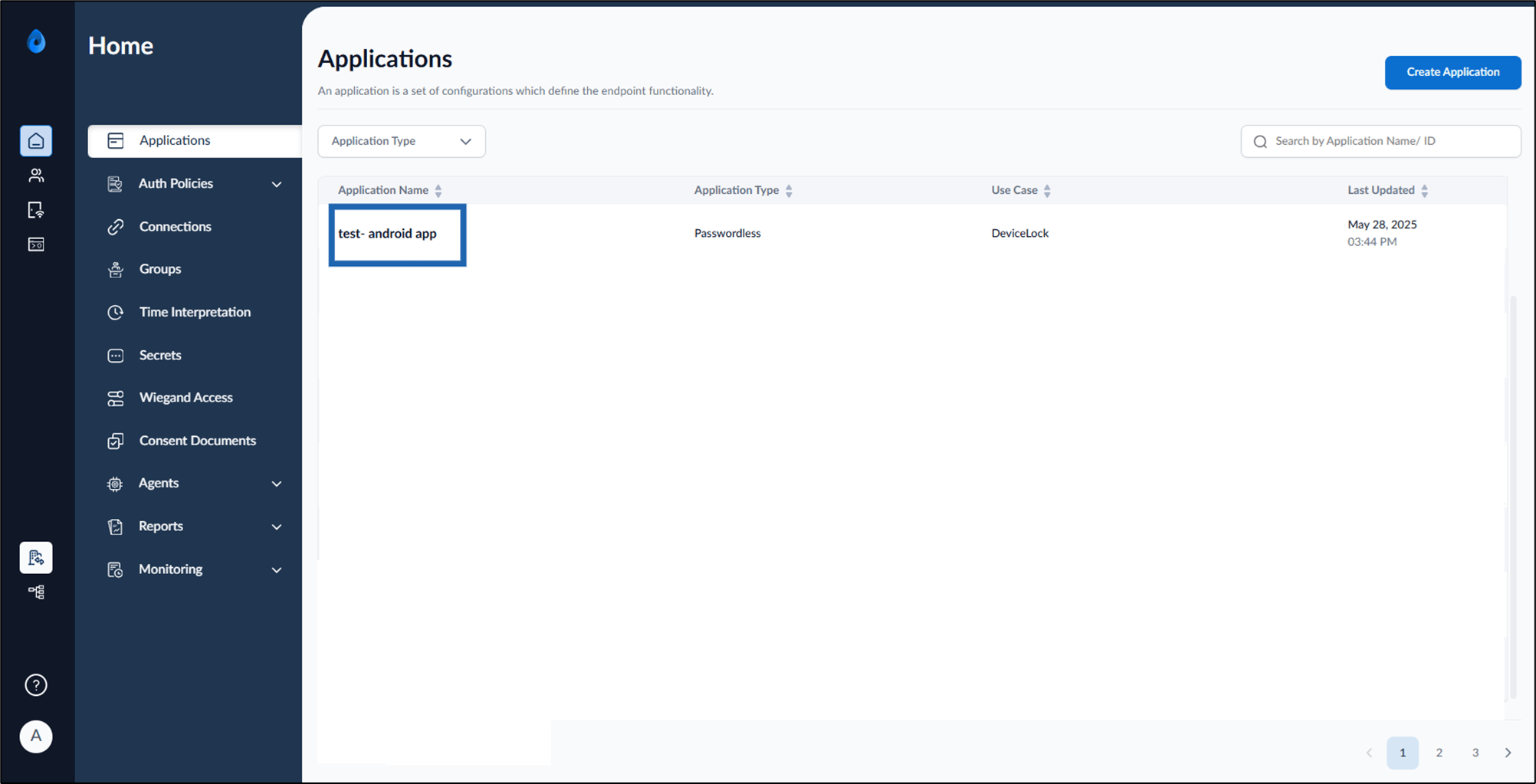Viewport: 1536px width, 784px height.
Task: Click the Consent Documents icon
Action: coord(116,441)
